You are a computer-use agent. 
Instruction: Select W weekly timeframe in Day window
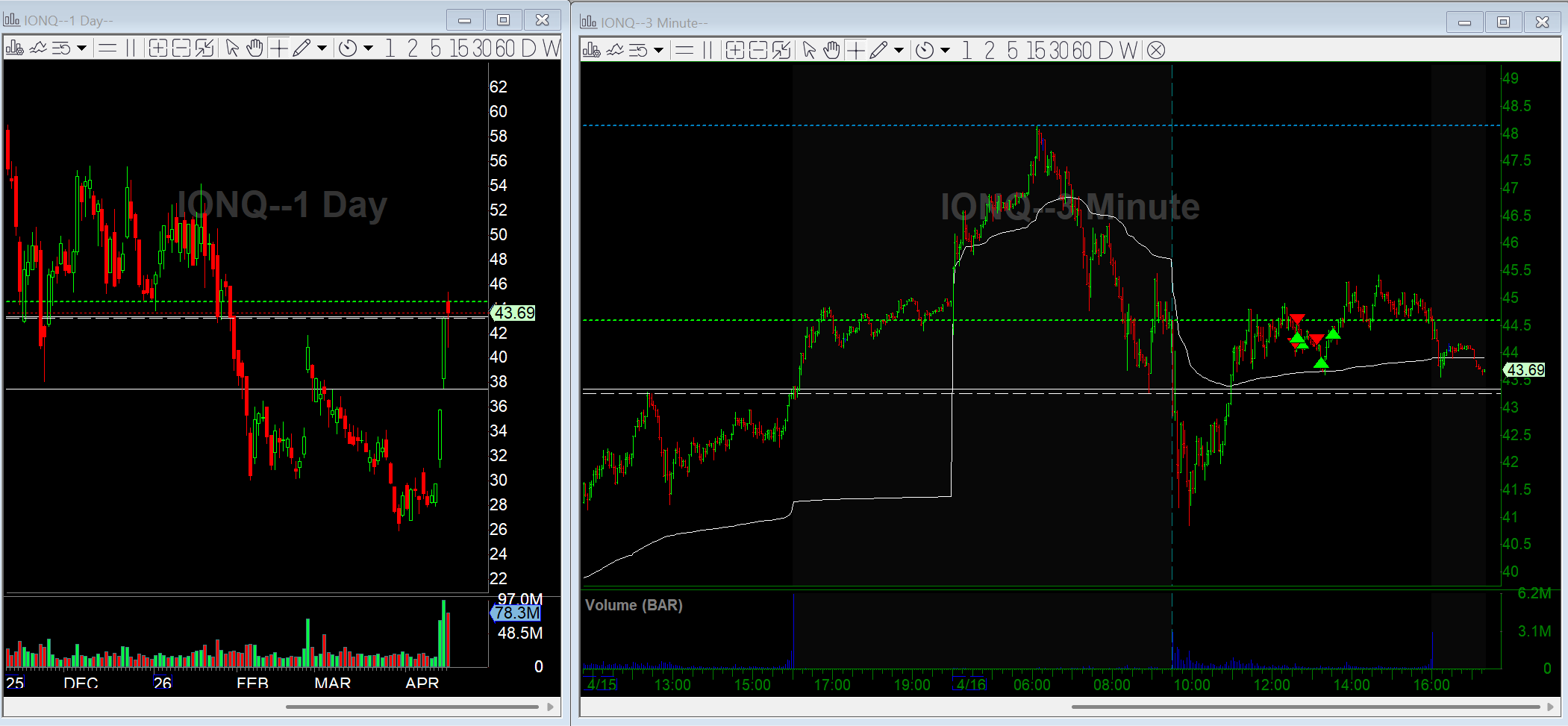[x=552, y=48]
